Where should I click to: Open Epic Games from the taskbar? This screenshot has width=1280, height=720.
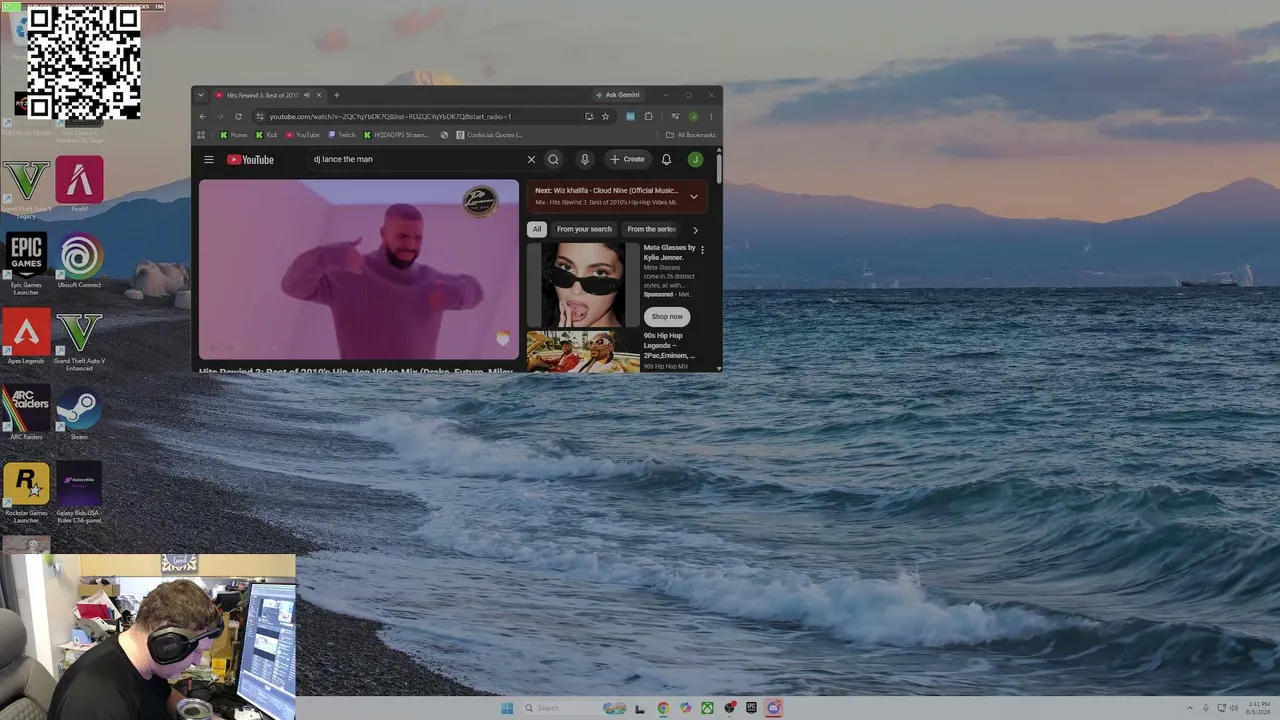[x=751, y=708]
